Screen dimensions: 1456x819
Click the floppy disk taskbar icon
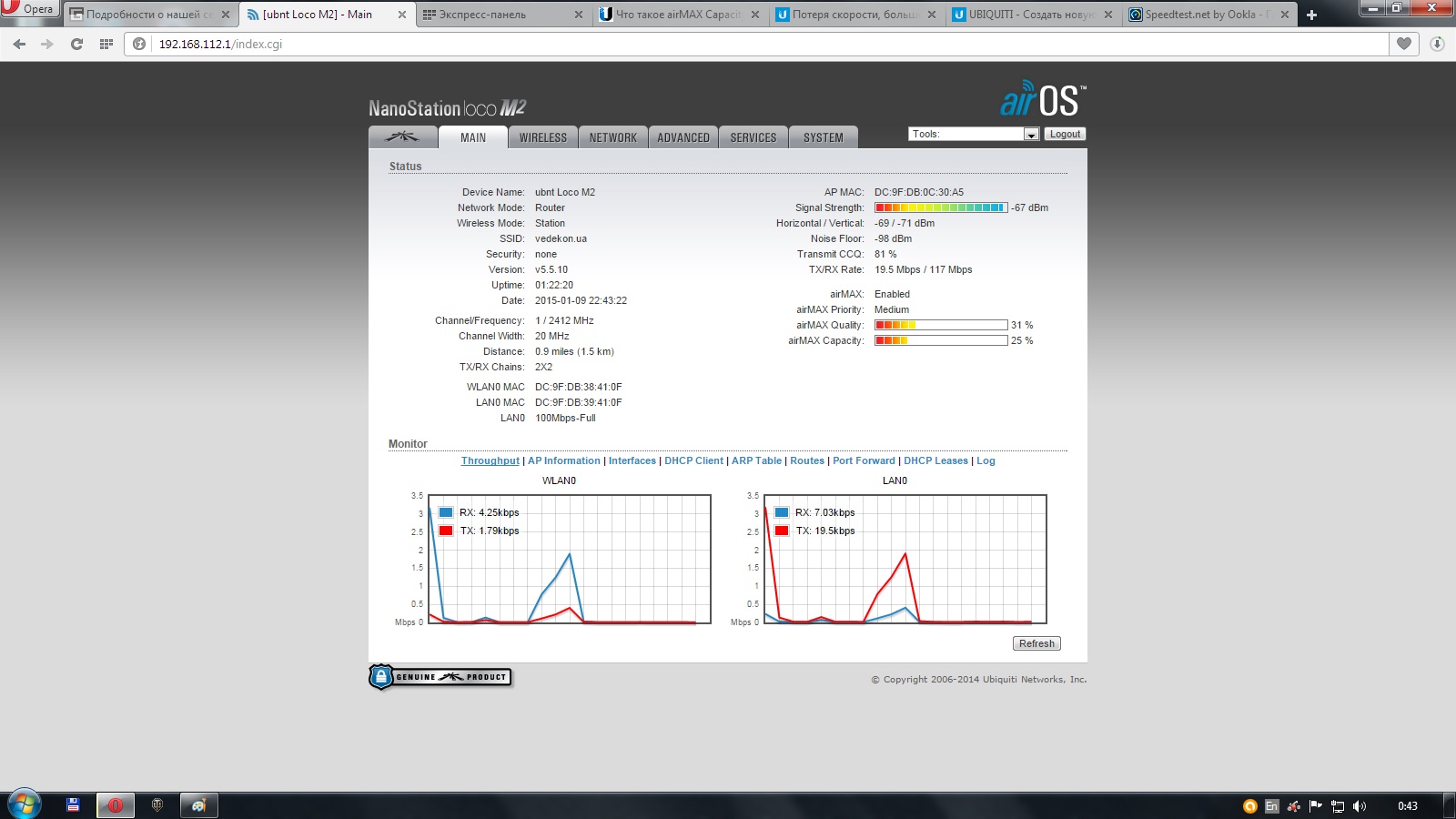tap(73, 804)
